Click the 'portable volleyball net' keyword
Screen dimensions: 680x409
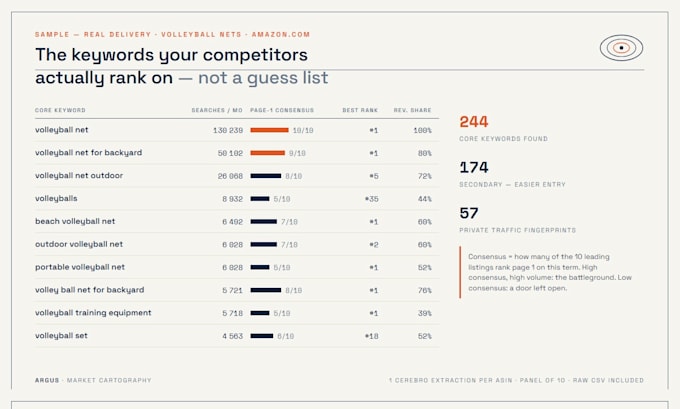(80, 267)
